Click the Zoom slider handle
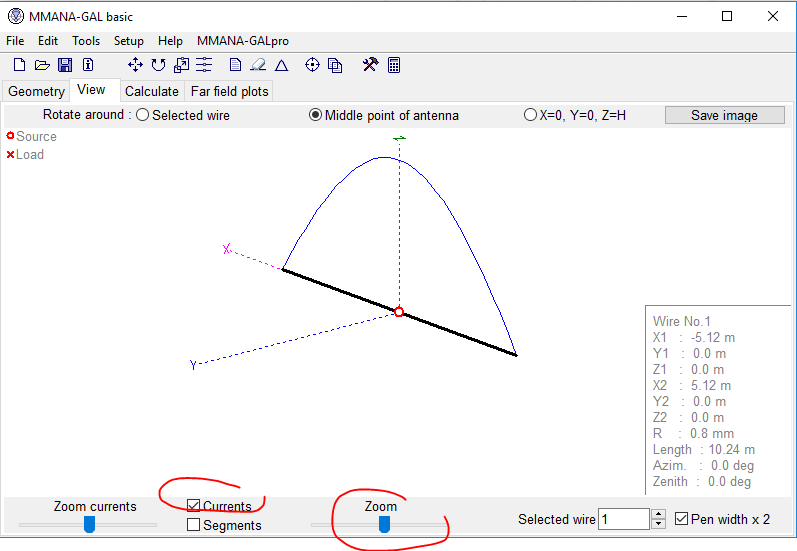This screenshot has height=551, width=797. click(x=384, y=524)
